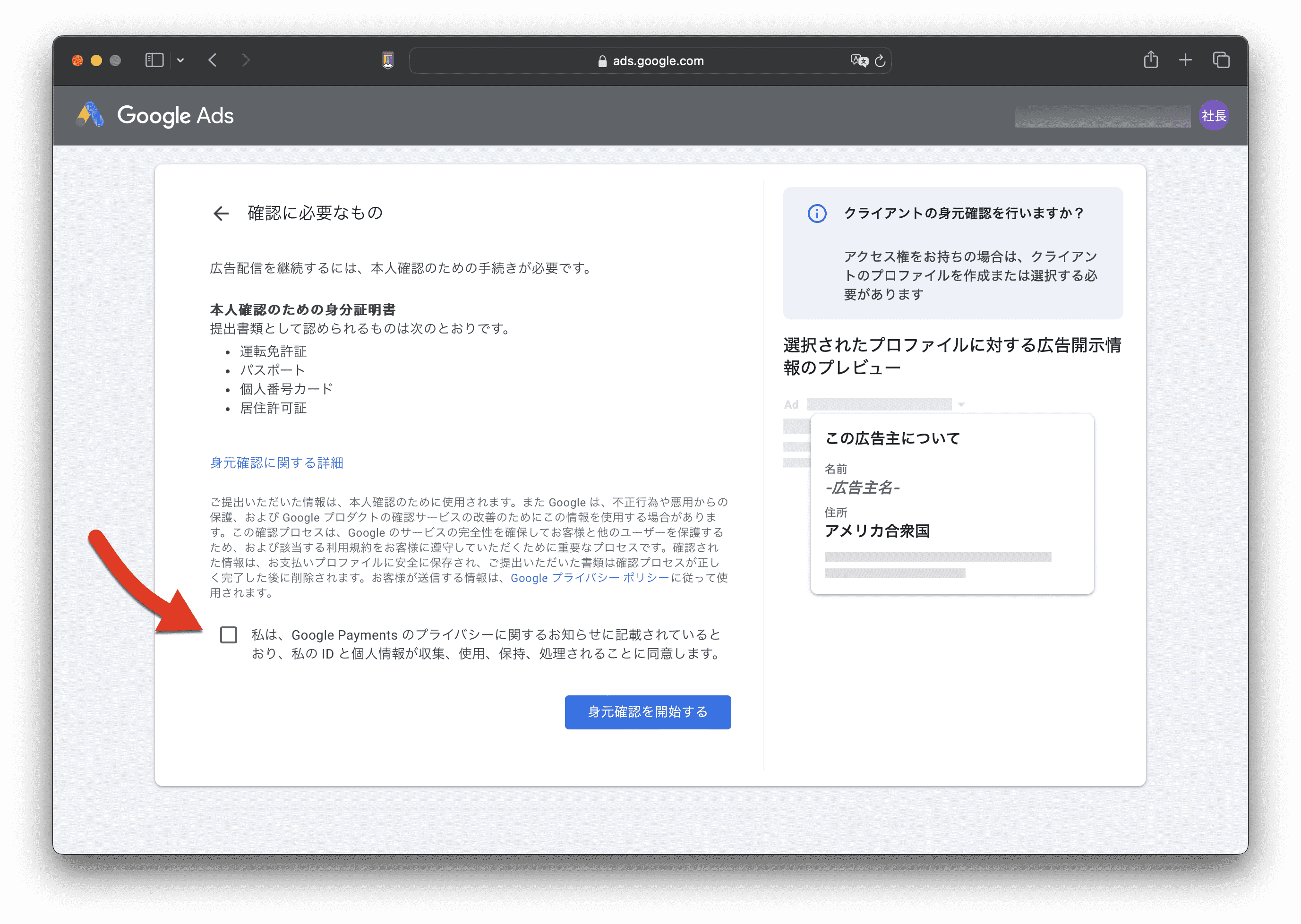Screen dimensions: 1301x924
Task: Click the 身元確認を開始する button
Action: [647, 712]
